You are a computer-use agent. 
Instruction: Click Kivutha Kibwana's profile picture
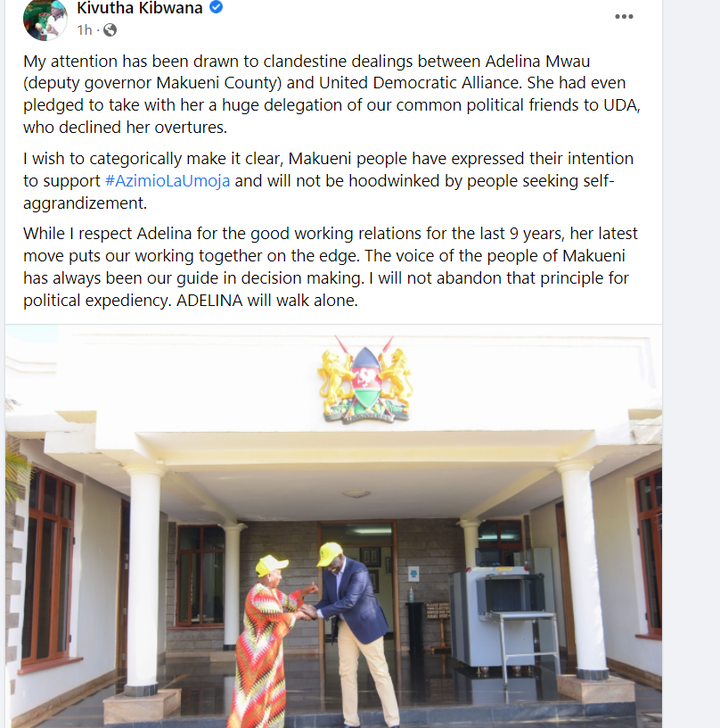click(x=45, y=20)
